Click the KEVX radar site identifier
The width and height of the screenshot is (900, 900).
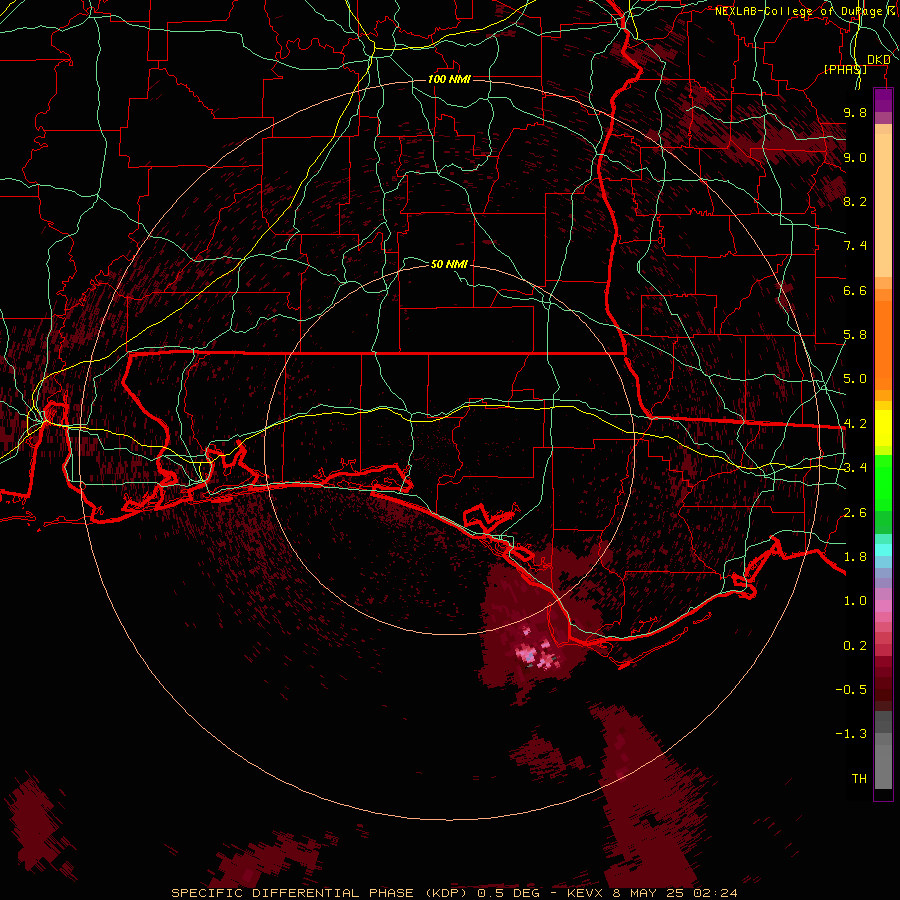coord(585,893)
